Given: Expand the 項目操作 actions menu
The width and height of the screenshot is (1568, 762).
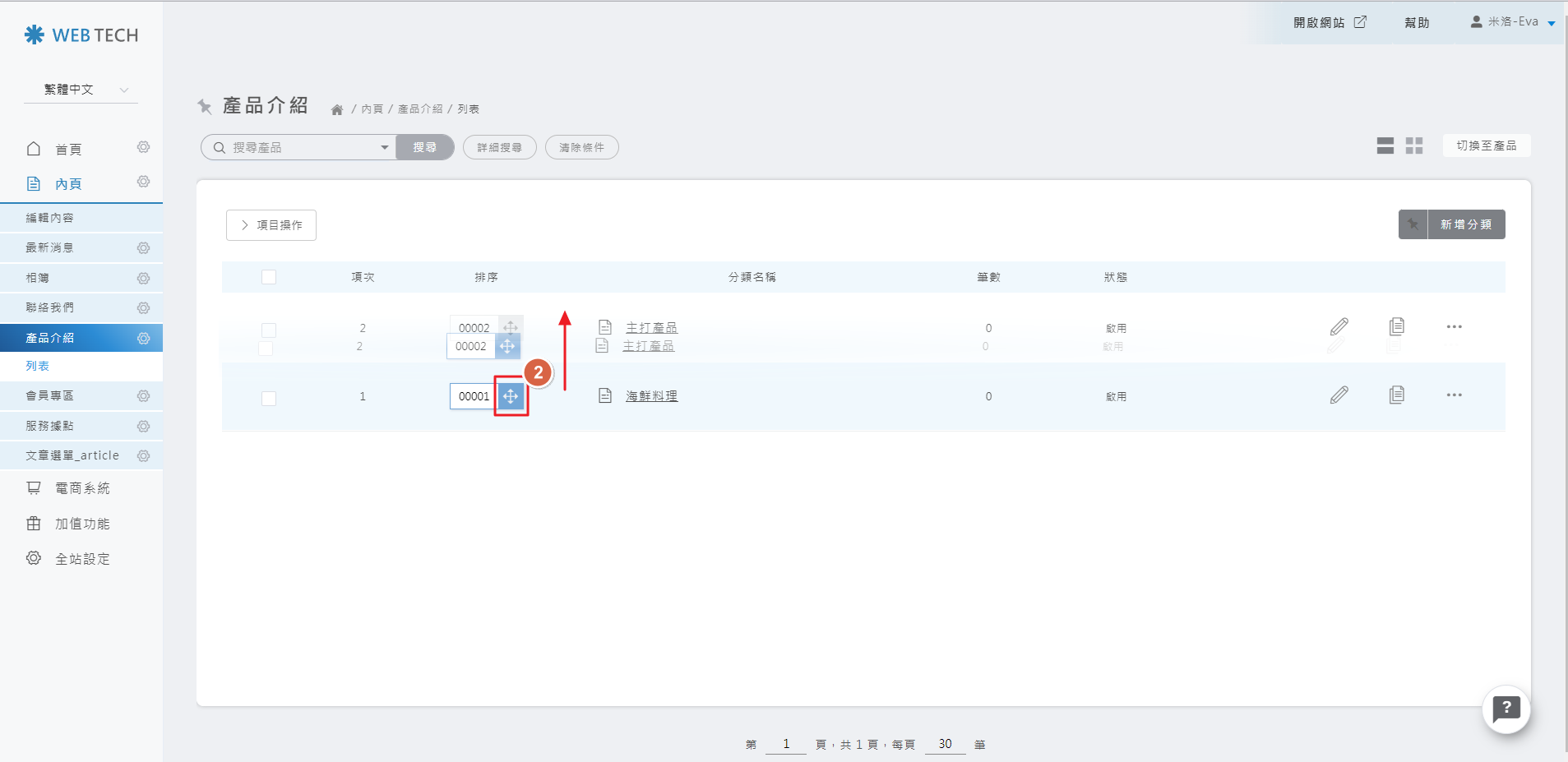Looking at the screenshot, I should coord(271,225).
